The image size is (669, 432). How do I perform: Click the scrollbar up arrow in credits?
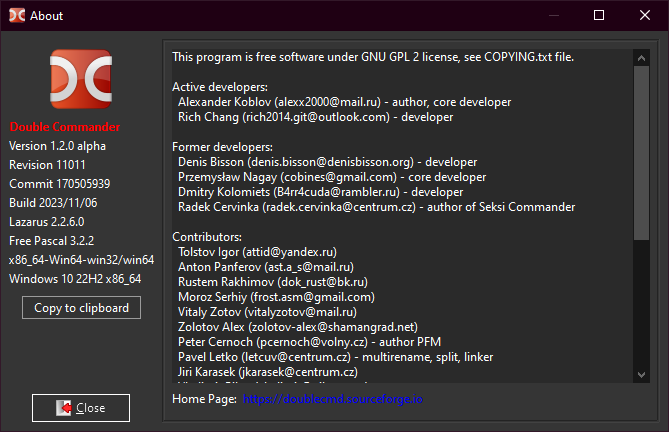642,57
